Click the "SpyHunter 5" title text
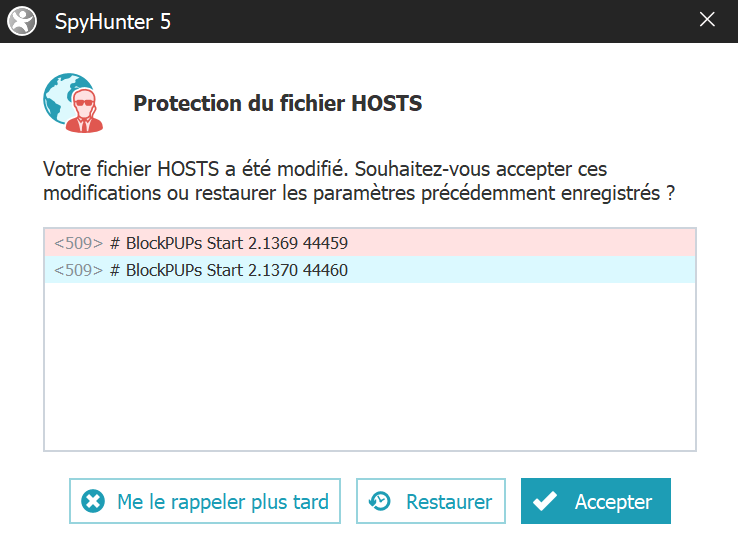The width and height of the screenshot is (738, 551). [112, 21]
